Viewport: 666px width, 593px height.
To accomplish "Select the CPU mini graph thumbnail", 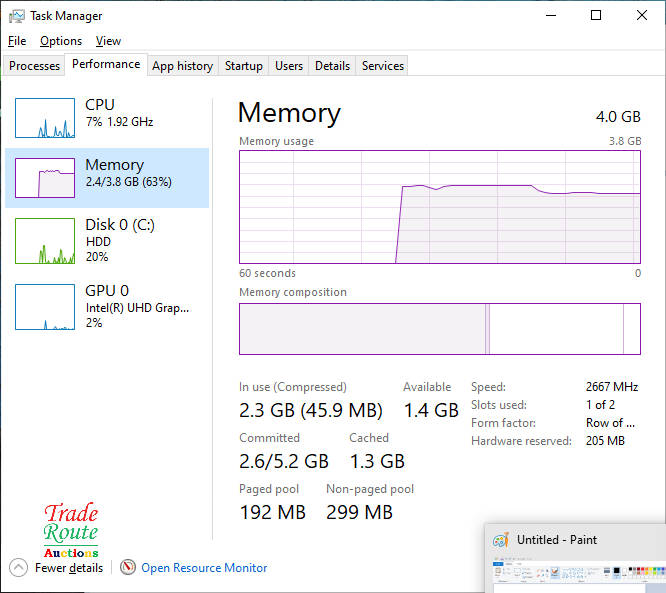I will (x=45, y=118).
